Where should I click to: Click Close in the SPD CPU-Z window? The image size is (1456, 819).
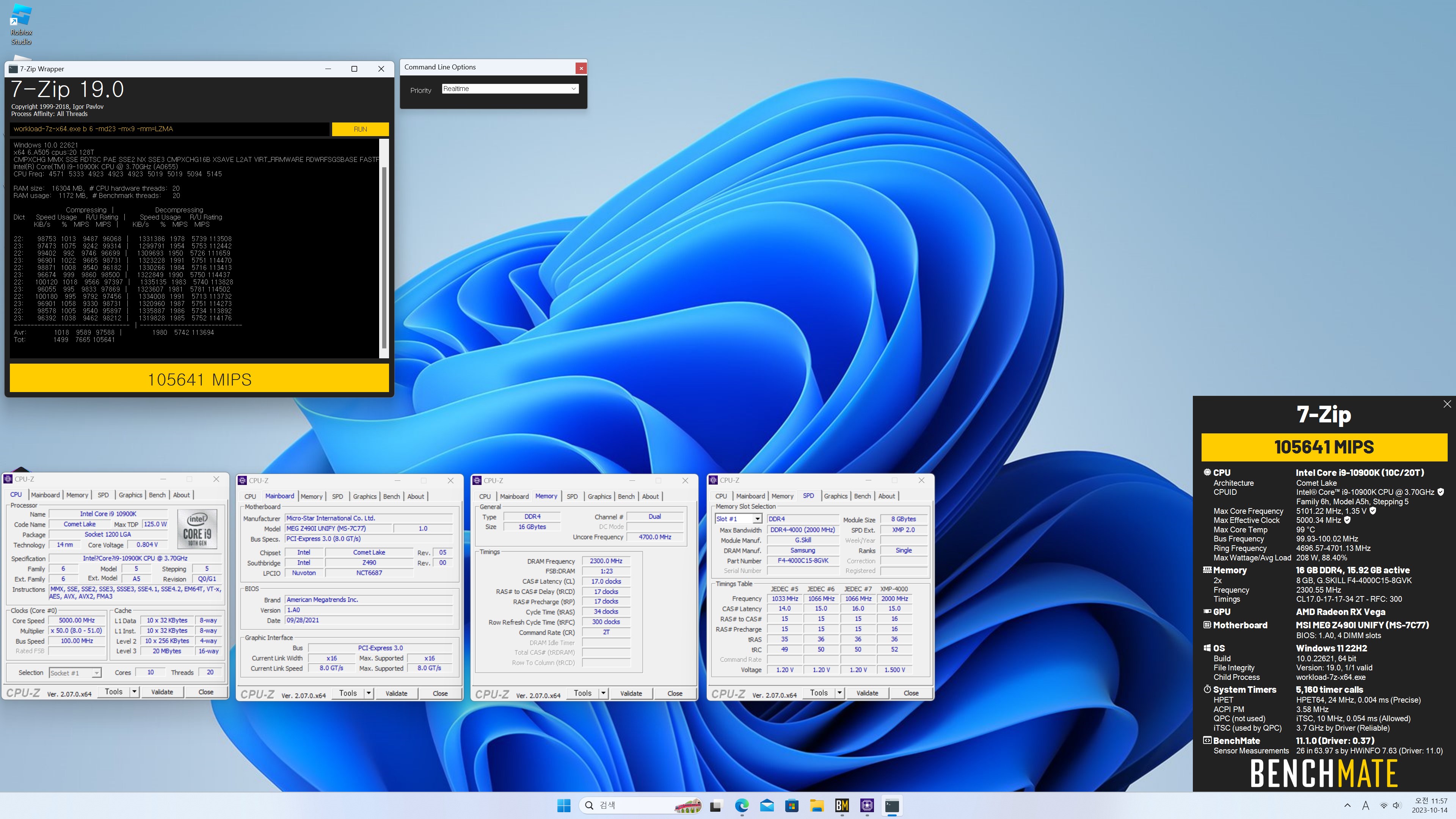[911, 693]
